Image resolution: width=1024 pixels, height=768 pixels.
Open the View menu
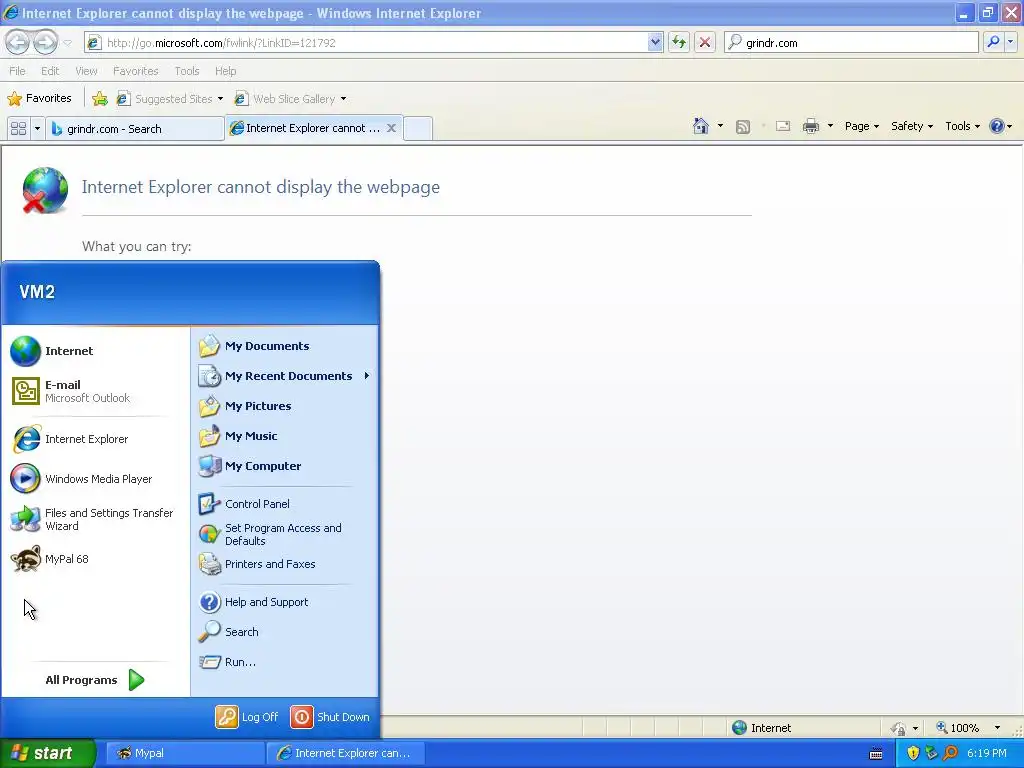tap(86, 71)
